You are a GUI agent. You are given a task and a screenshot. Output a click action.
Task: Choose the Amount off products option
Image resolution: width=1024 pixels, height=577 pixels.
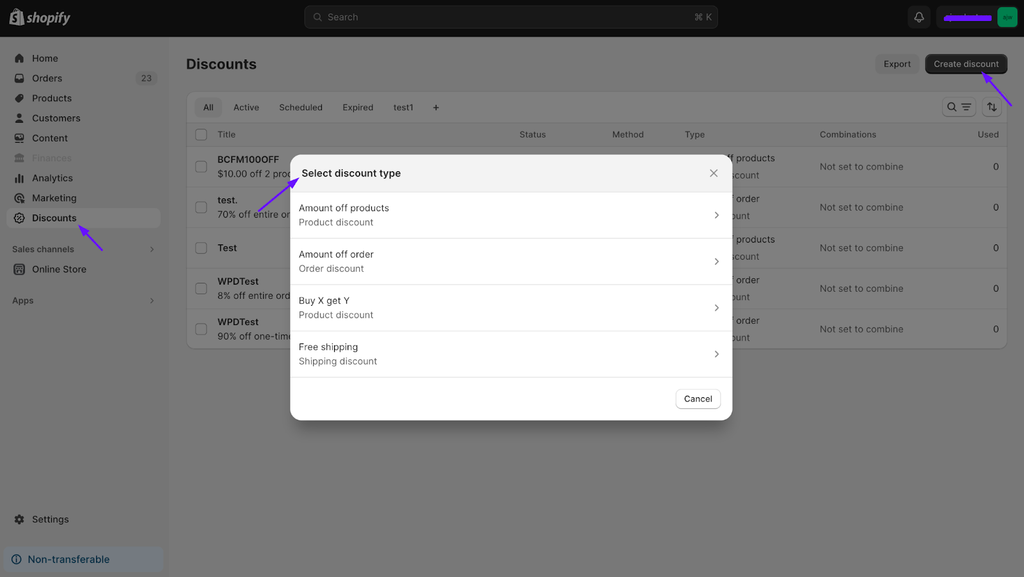coord(510,215)
